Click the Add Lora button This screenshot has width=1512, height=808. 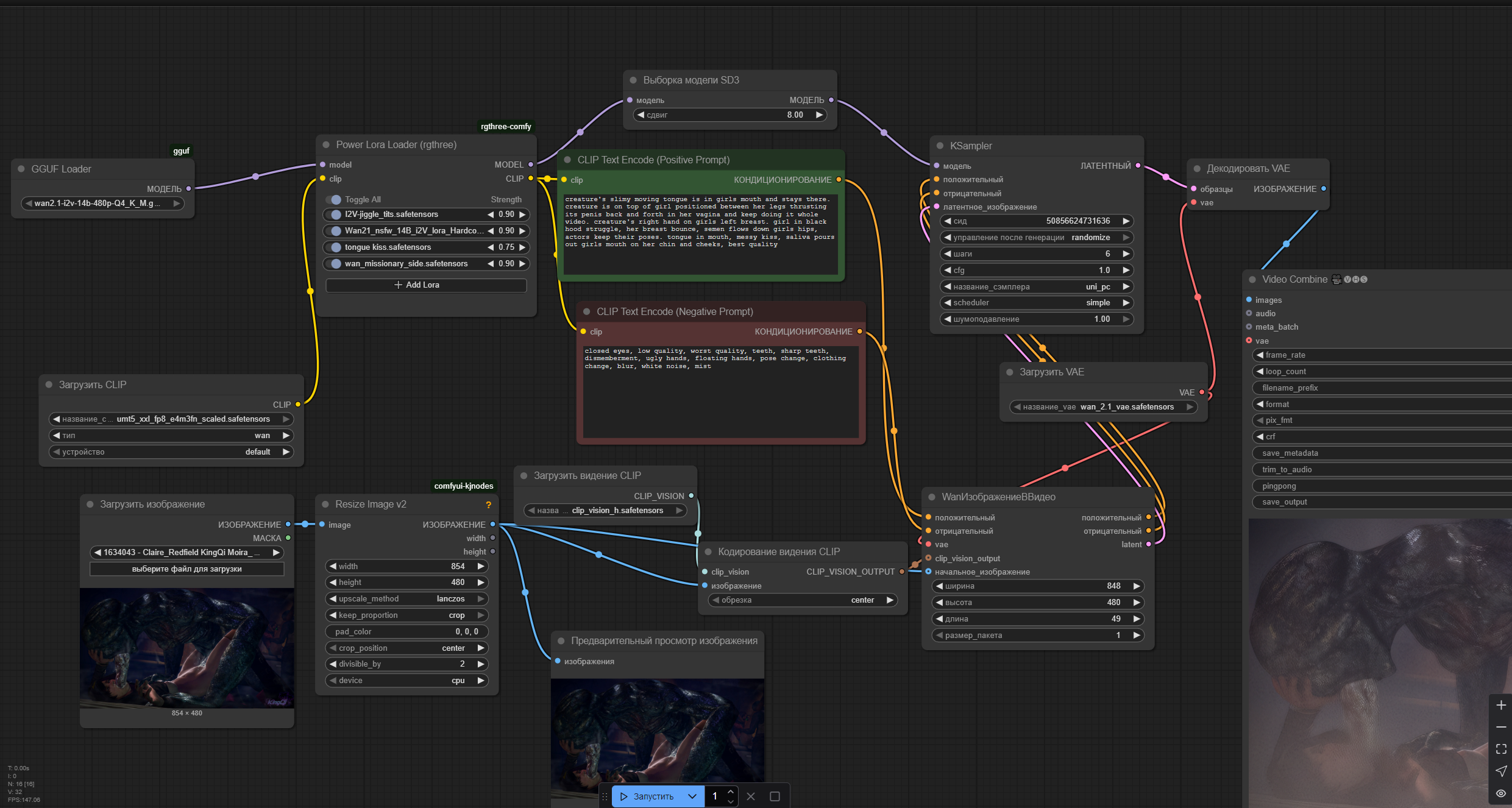[x=426, y=285]
